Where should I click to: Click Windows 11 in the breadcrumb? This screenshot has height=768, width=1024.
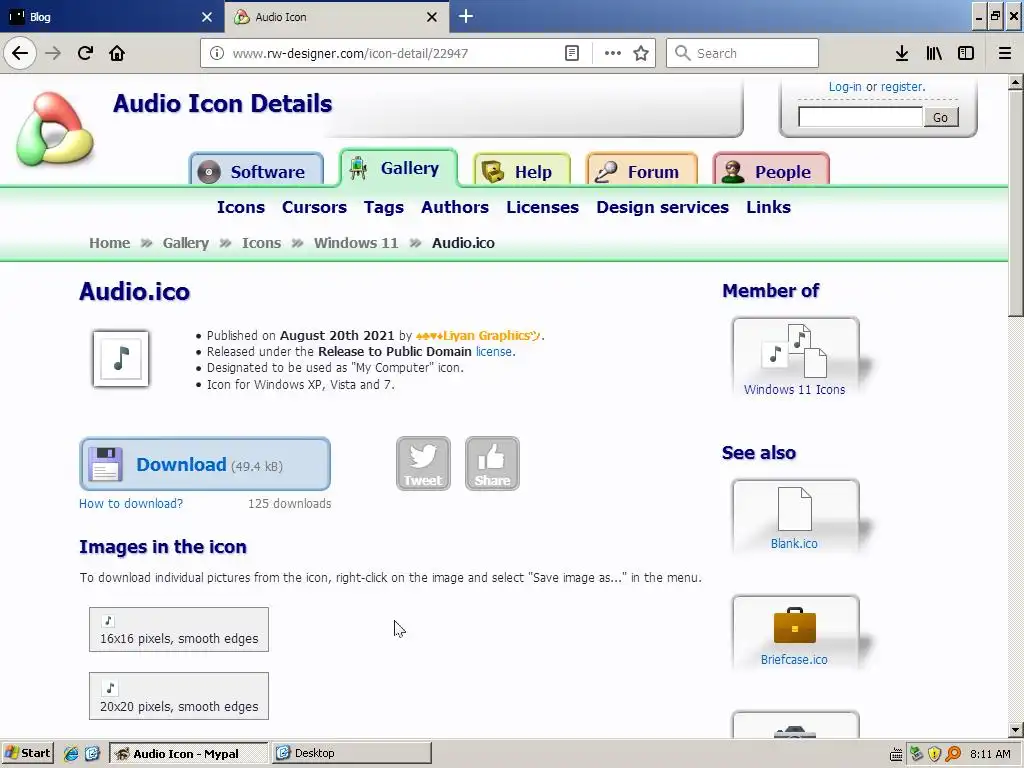(x=356, y=243)
